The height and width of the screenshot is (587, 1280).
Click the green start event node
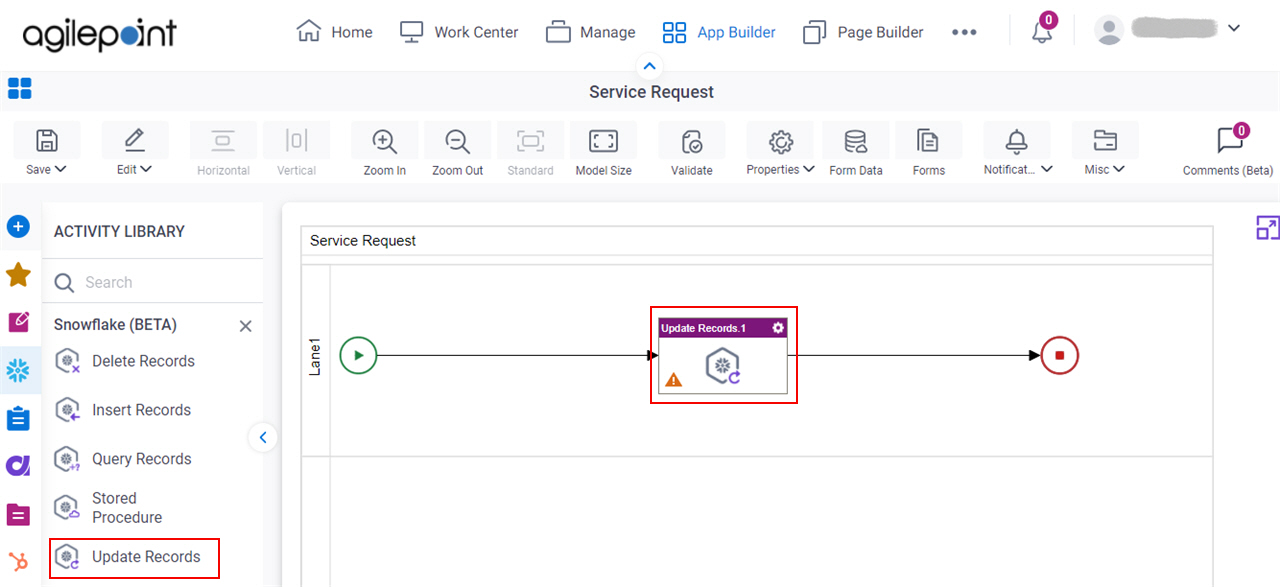click(x=358, y=355)
